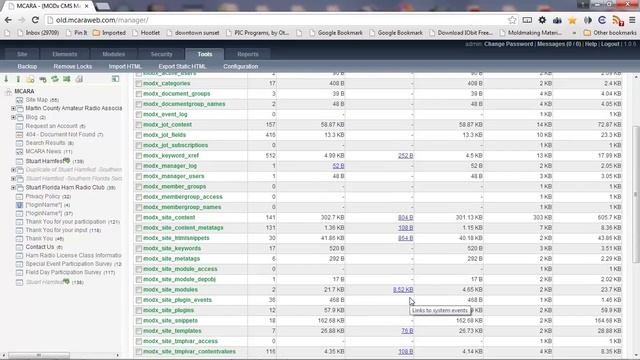Click the modx_keyword_xref 252 B overhead link
Viewport: 640px width, 360px height.
pyautogui.click(x=405, y=156)
